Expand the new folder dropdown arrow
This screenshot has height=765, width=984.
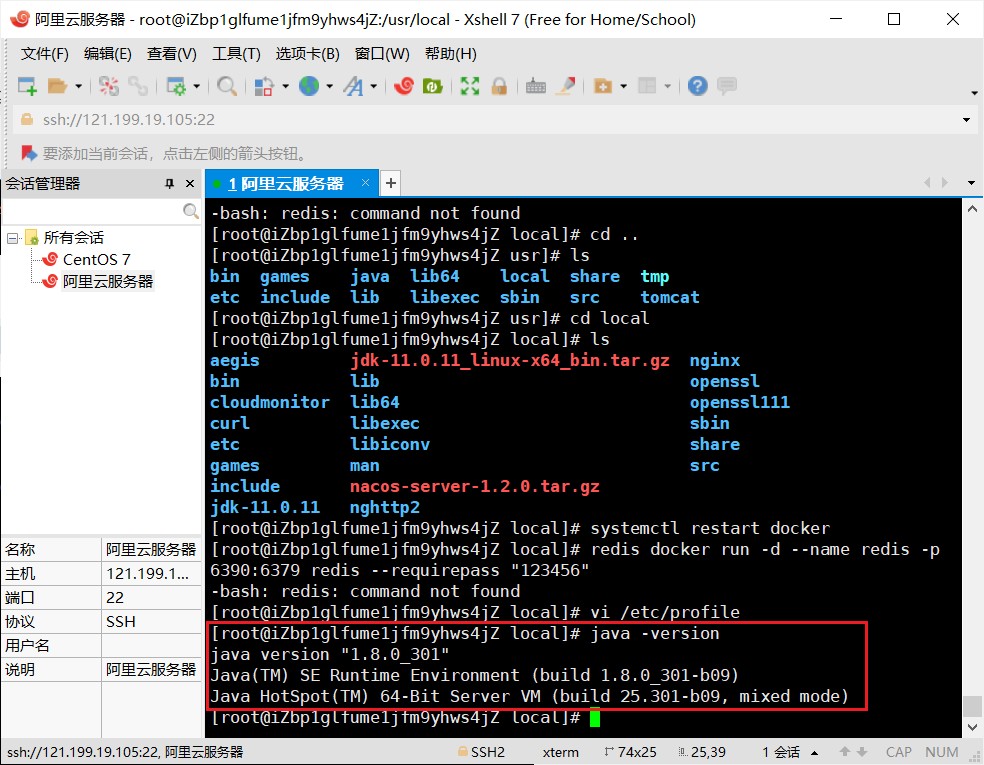point(623,86)
